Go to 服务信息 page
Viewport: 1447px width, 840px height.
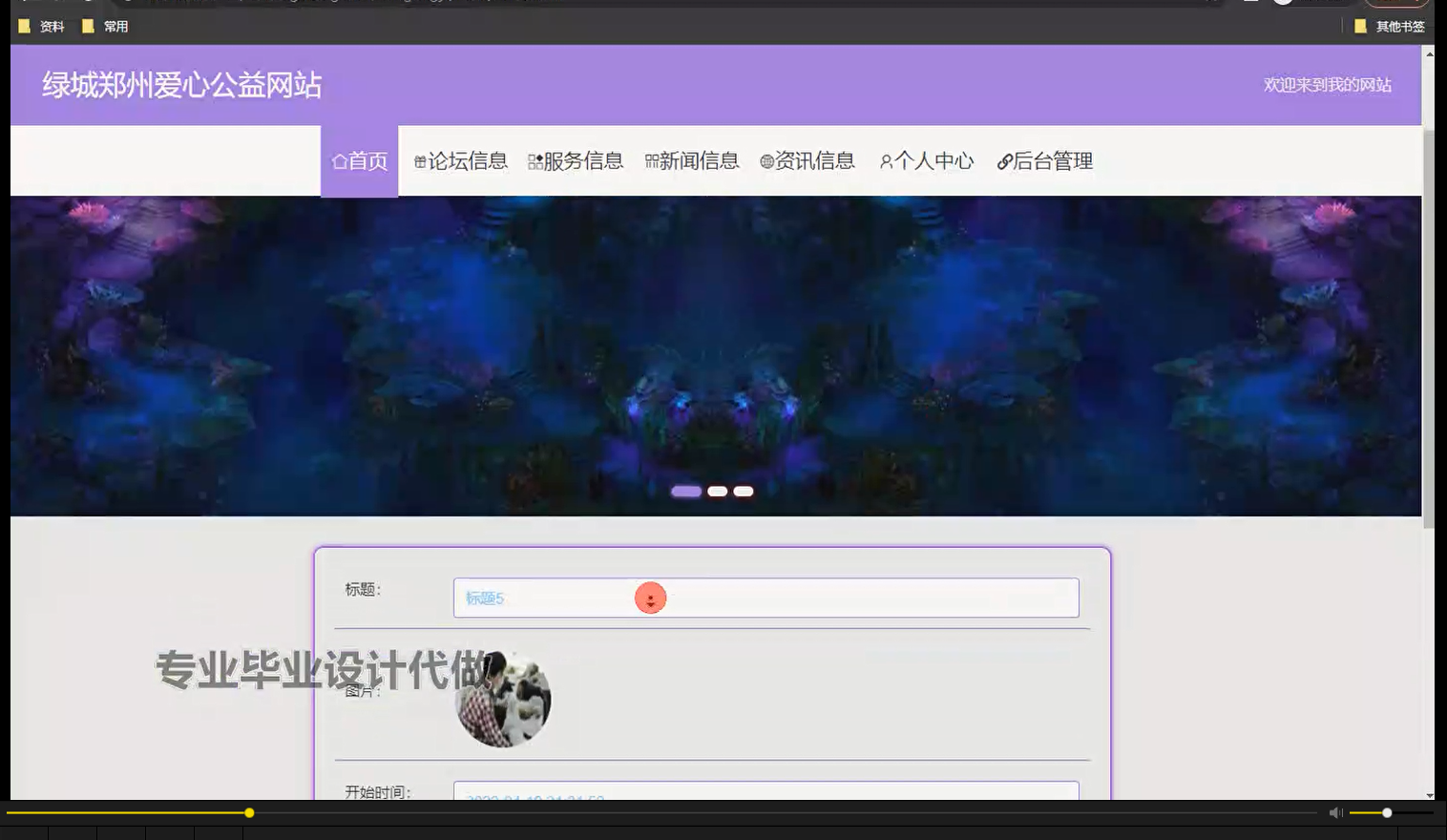pyautogui.click(x=576, y=160)
